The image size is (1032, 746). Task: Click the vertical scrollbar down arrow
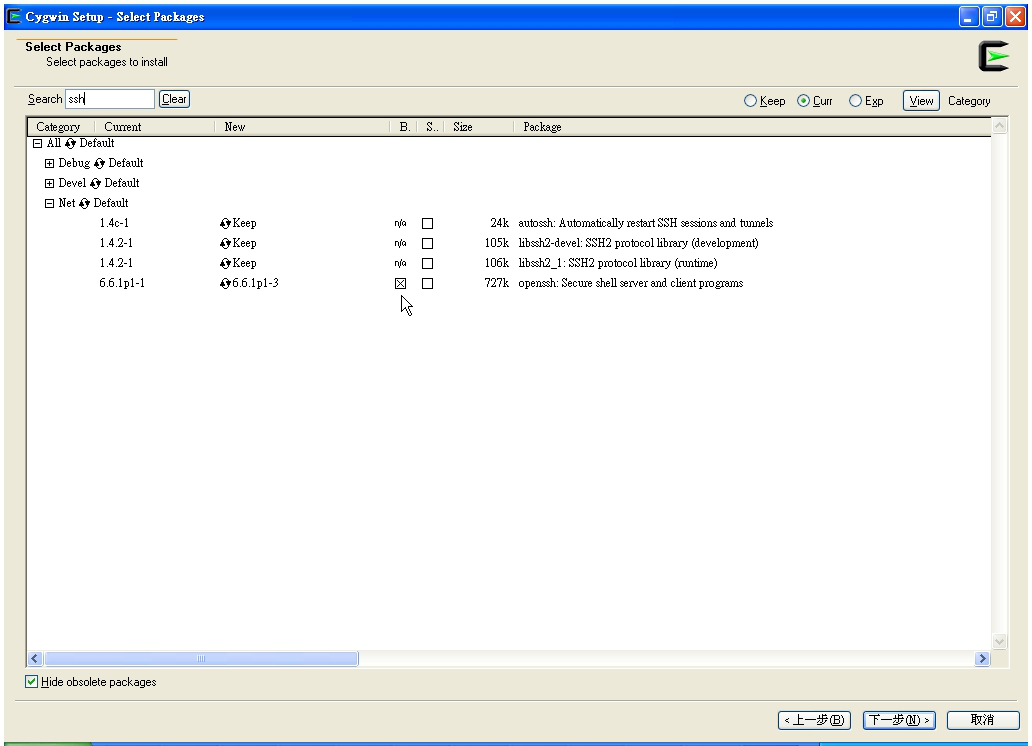pos(999,641)
